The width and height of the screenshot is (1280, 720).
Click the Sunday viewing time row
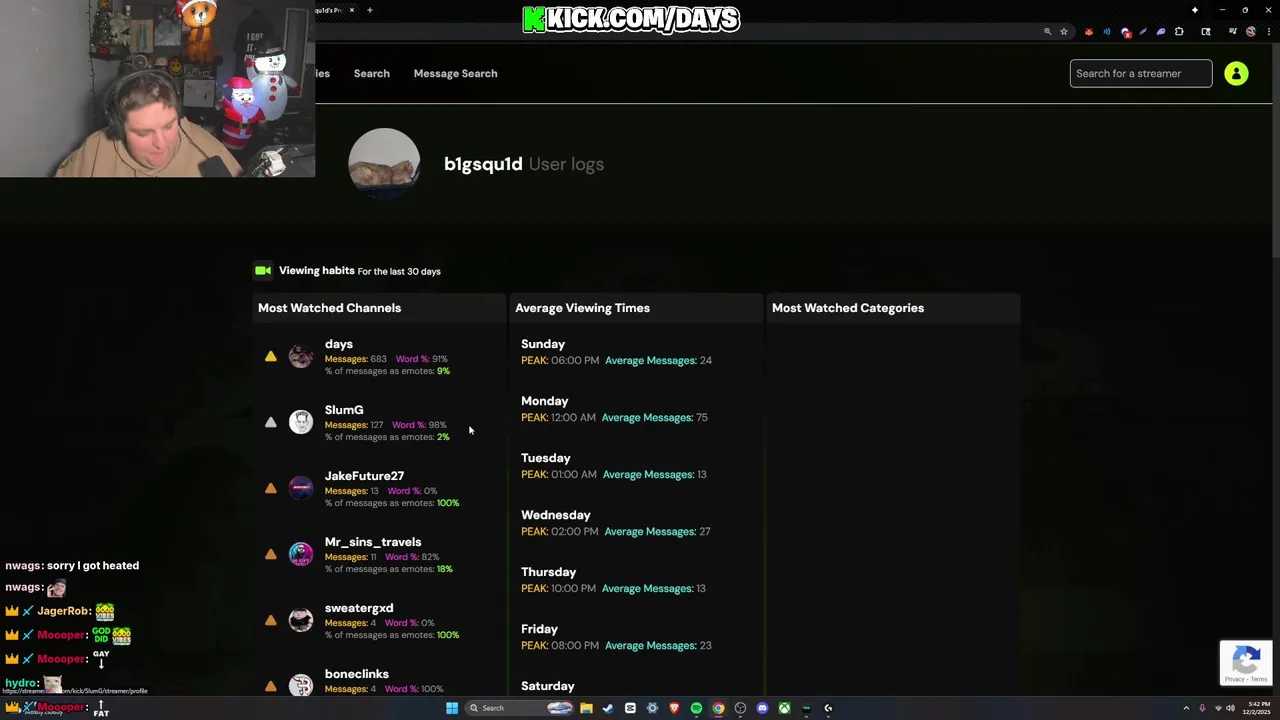coord(635,352)
